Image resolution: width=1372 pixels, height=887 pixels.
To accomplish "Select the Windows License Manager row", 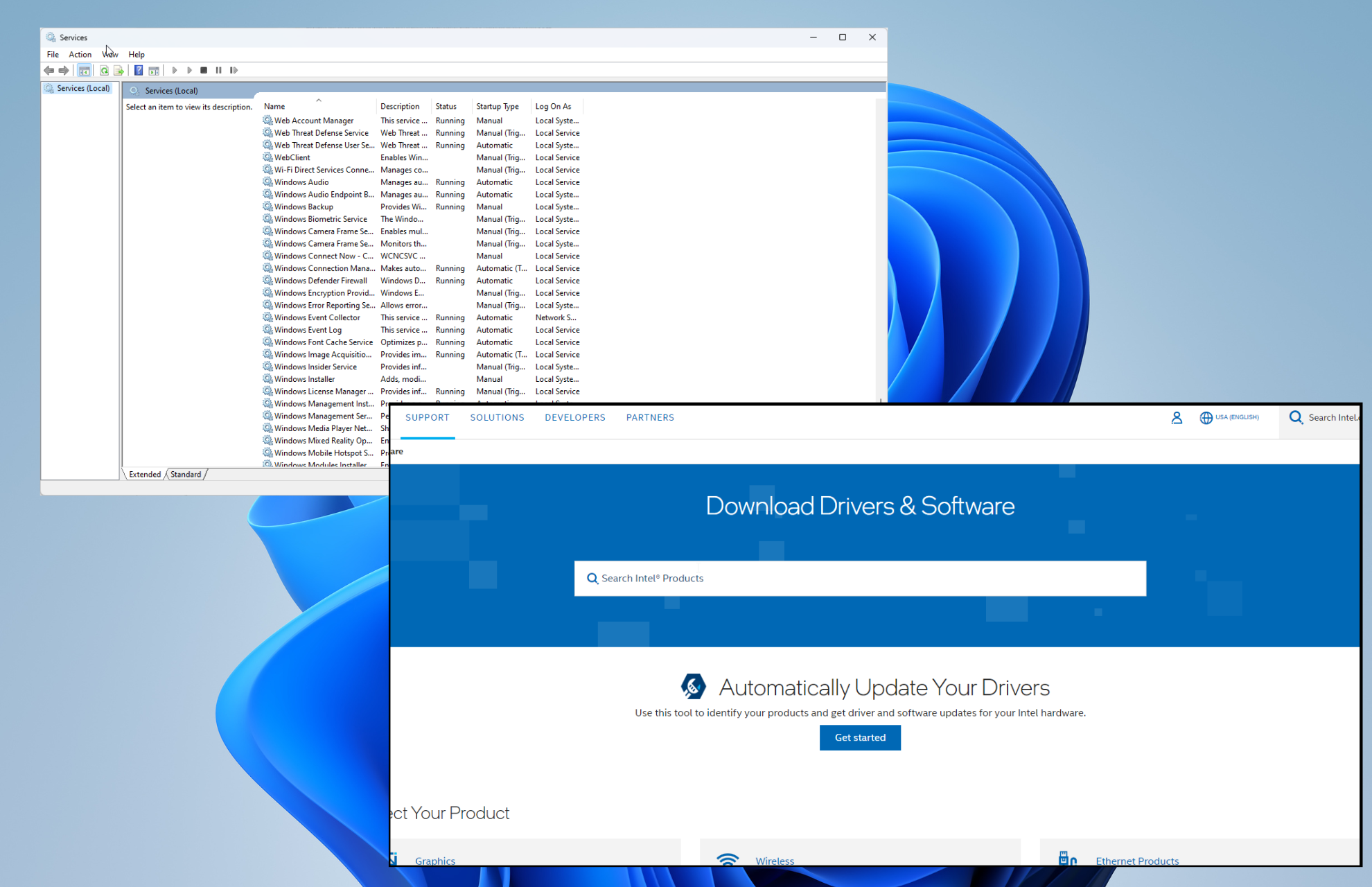I will point(423,392).
